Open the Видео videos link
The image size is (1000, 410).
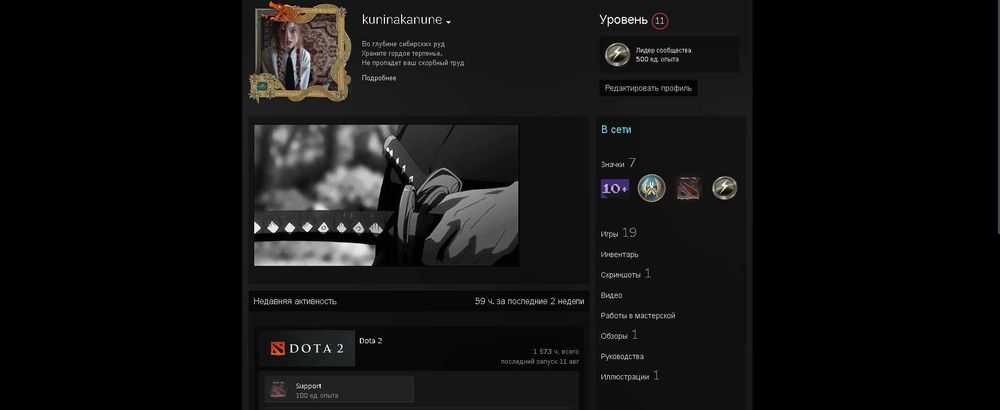point(612,295)
